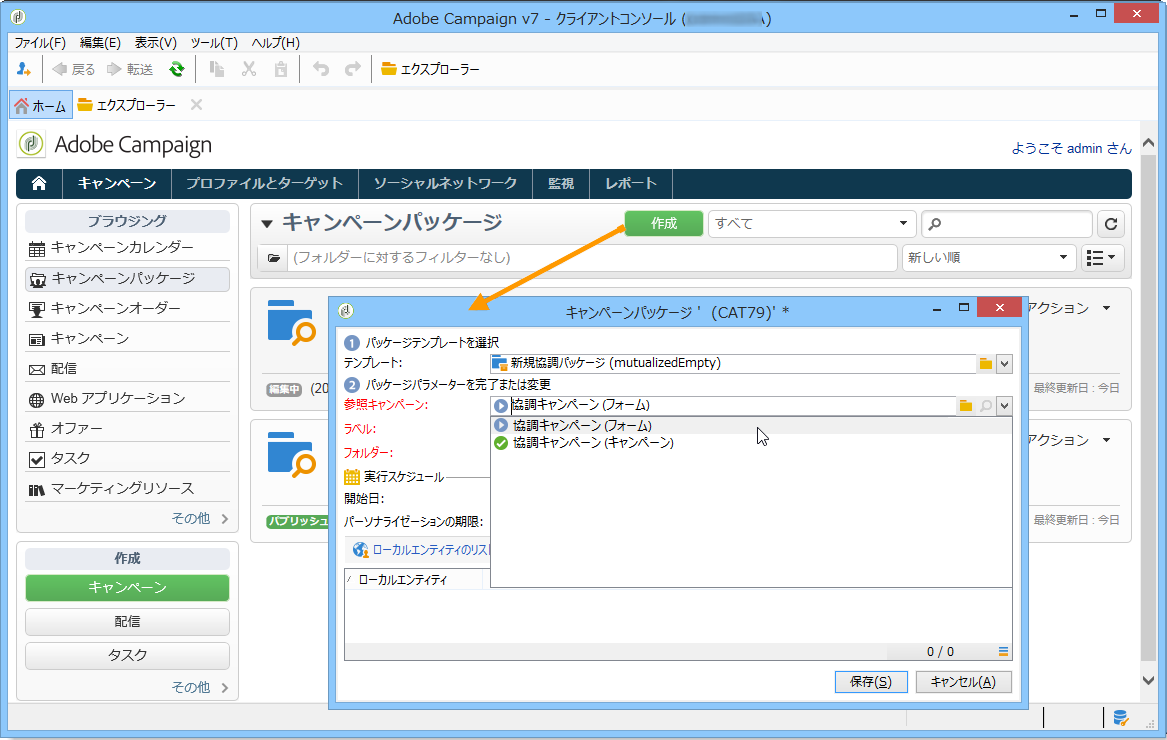Click the connection icon in toolbar
The image size is (1167, 740).
[24, 69]
